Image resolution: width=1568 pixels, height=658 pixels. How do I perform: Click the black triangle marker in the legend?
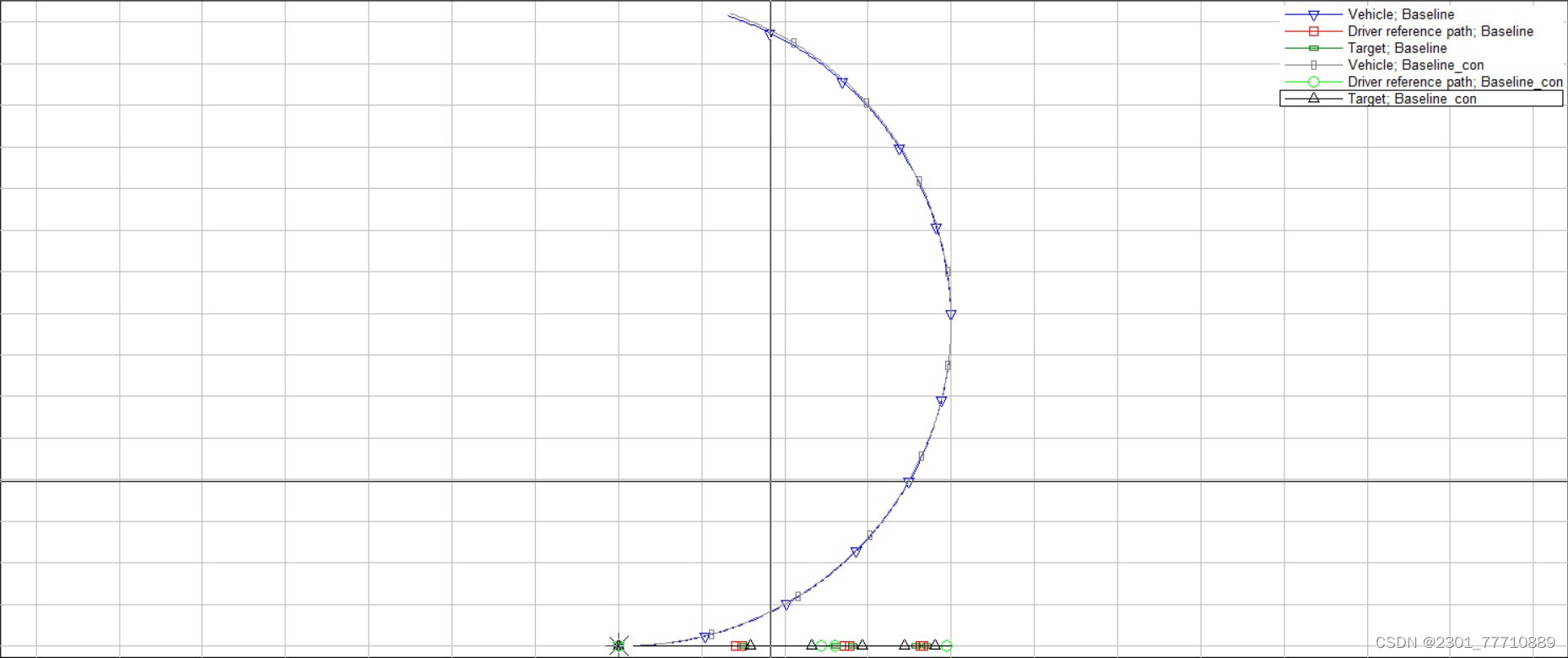pos(1313,98)
